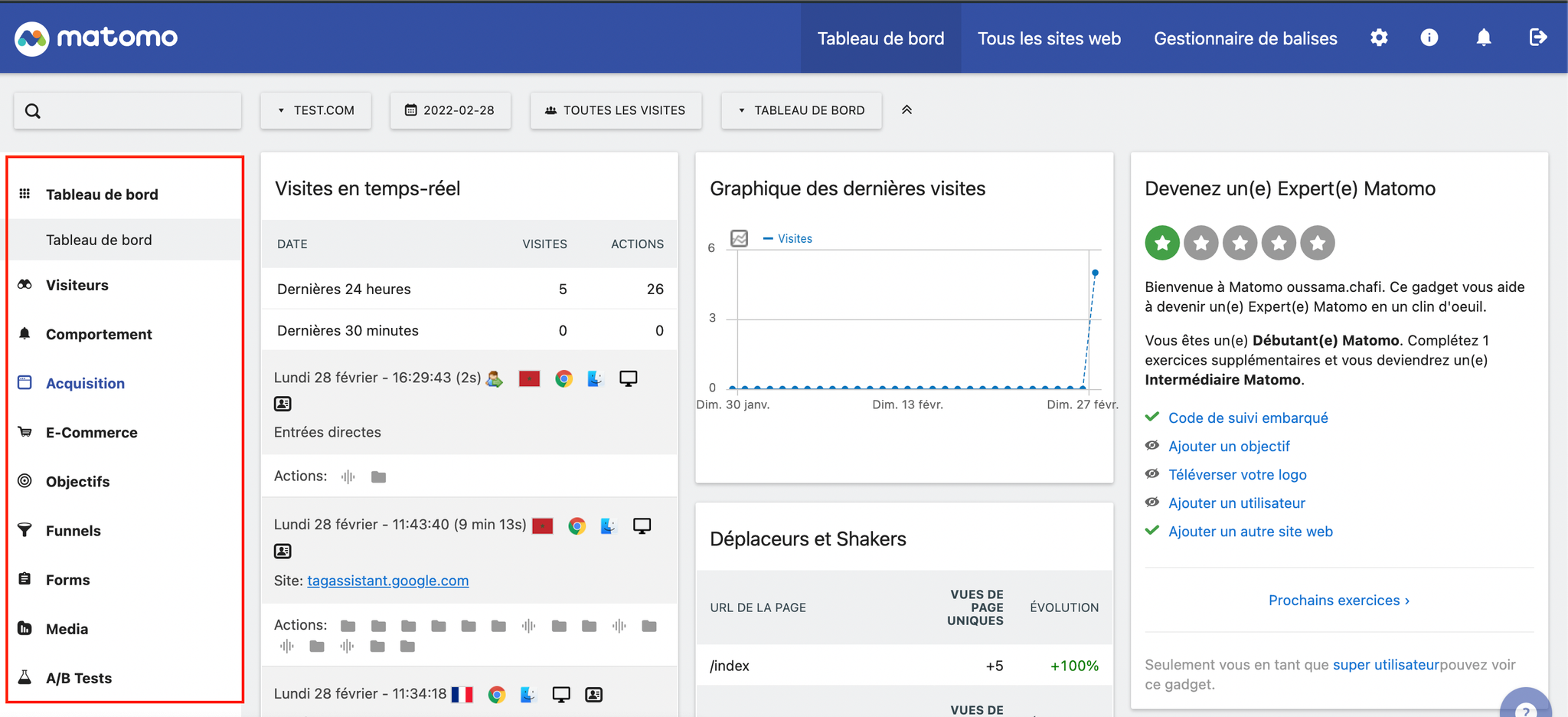Click the first green expert star

[x=1162, y=243]
